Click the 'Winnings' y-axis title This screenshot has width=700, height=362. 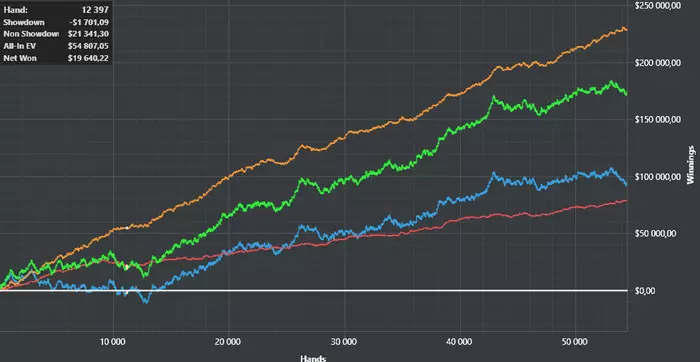[690, 164]
